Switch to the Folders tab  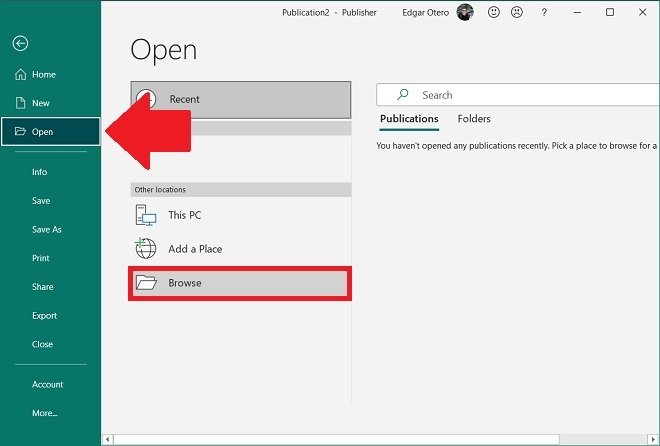pyautogui.click(x=474, y=119)
